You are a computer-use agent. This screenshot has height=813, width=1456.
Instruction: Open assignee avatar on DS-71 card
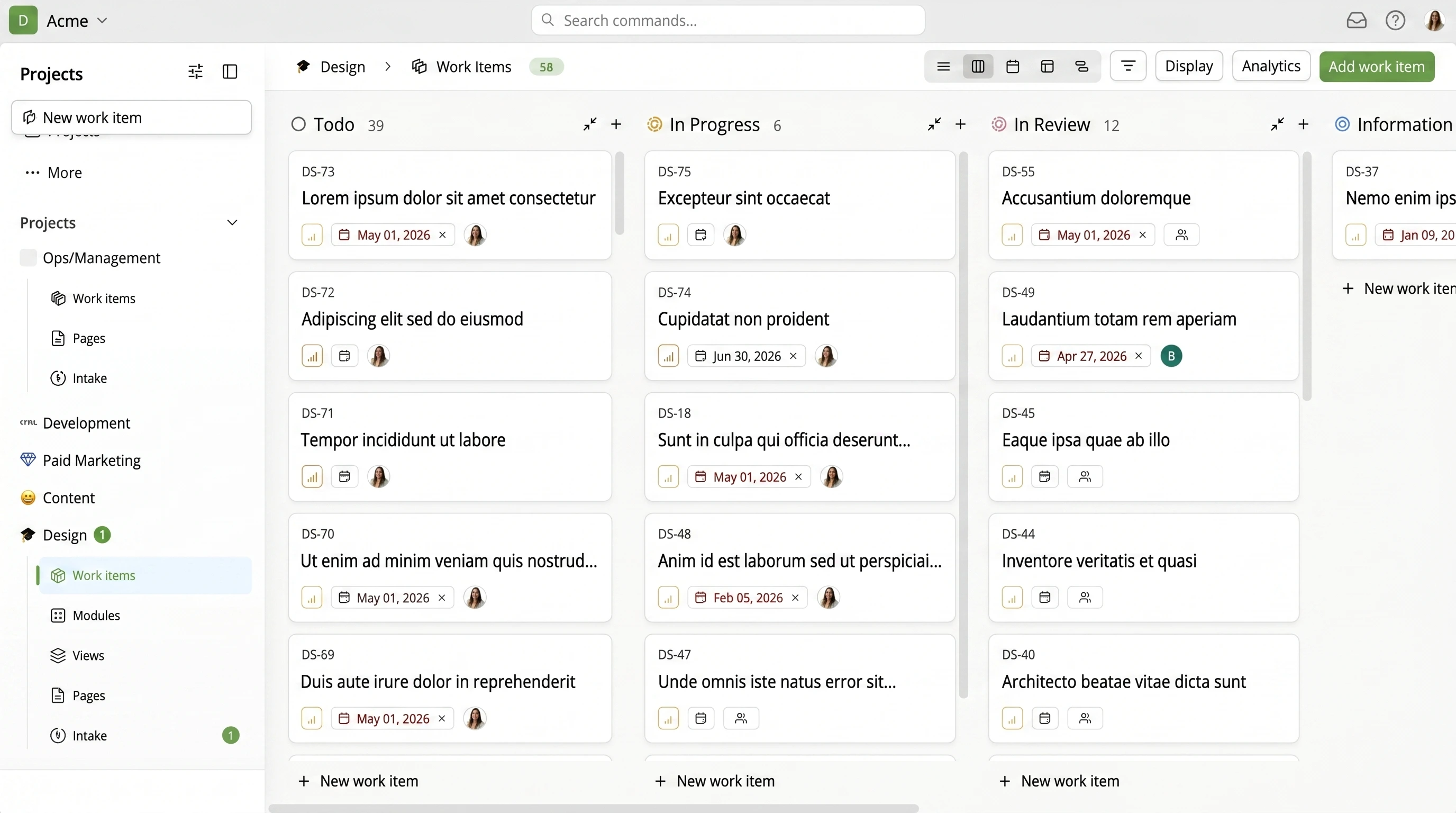(379, 477)
